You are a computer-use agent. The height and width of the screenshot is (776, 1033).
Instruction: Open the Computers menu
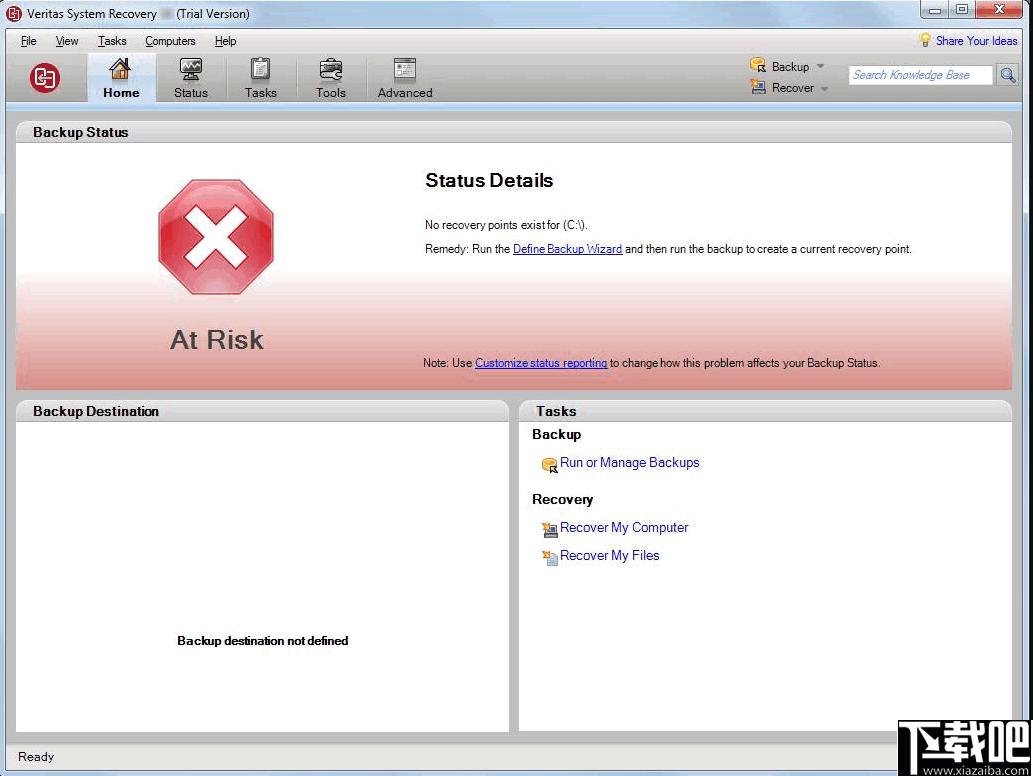[x=170, y=41]
